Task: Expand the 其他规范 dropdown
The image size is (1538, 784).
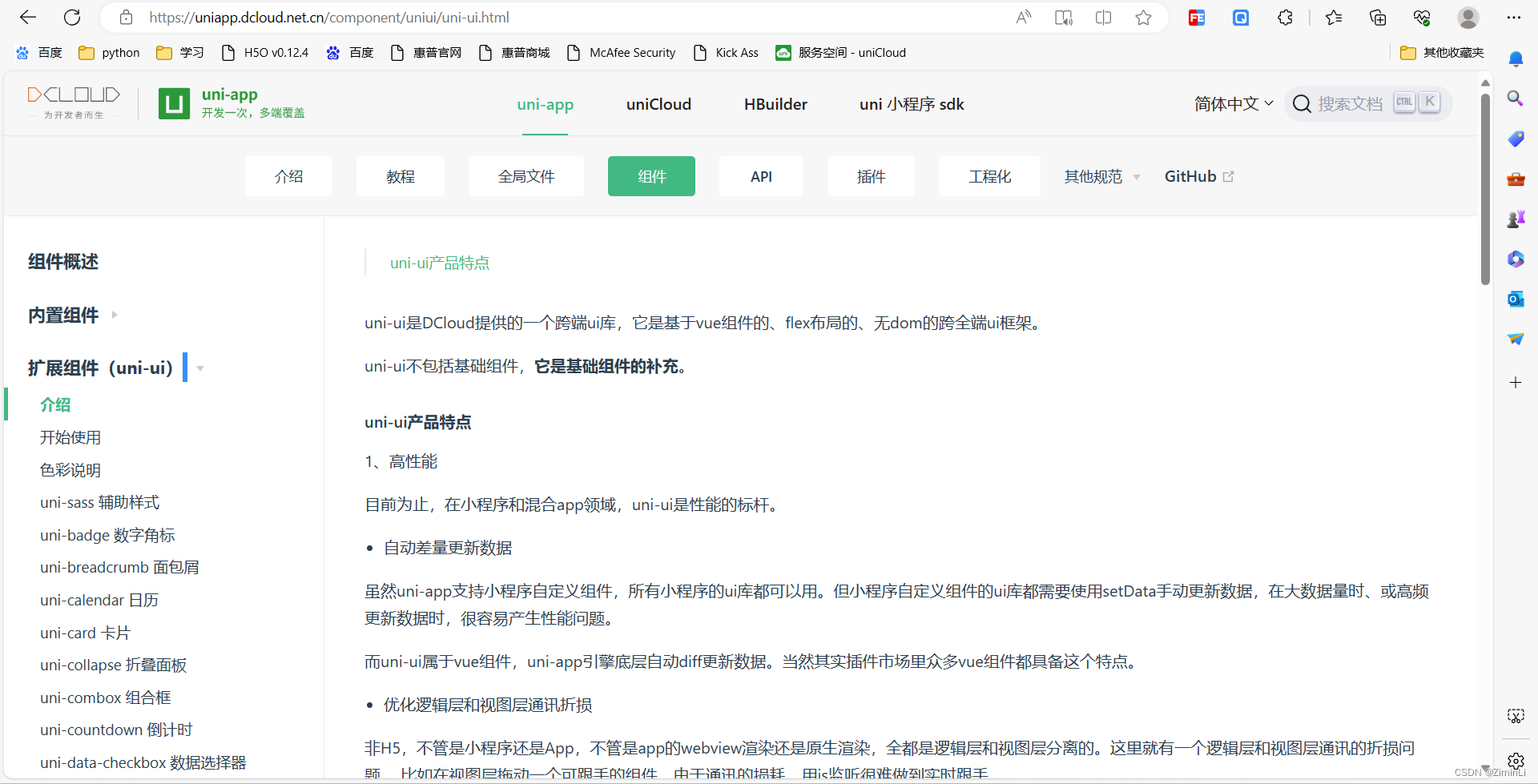Action: pos(1102,176)
